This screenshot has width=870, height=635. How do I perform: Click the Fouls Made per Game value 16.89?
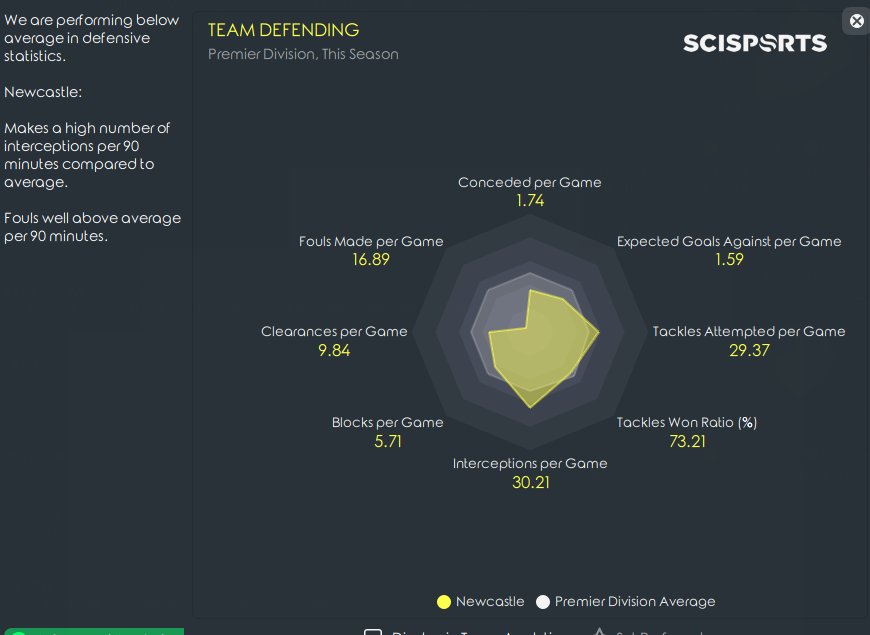[371, 260]
